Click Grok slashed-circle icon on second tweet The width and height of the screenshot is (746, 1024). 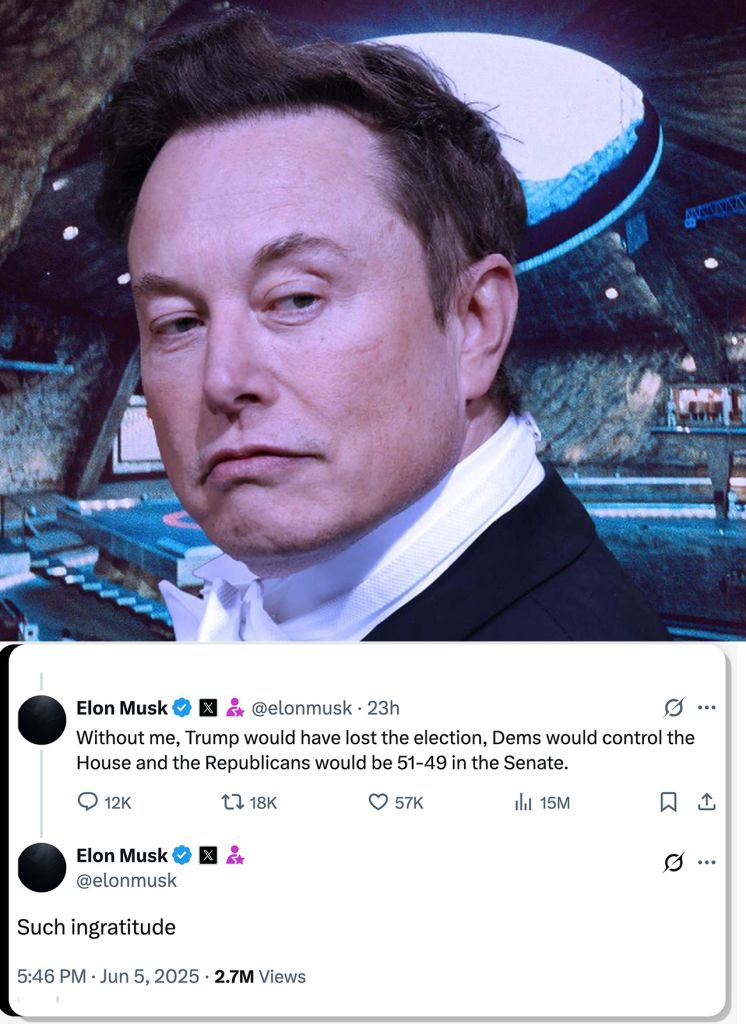673,863
